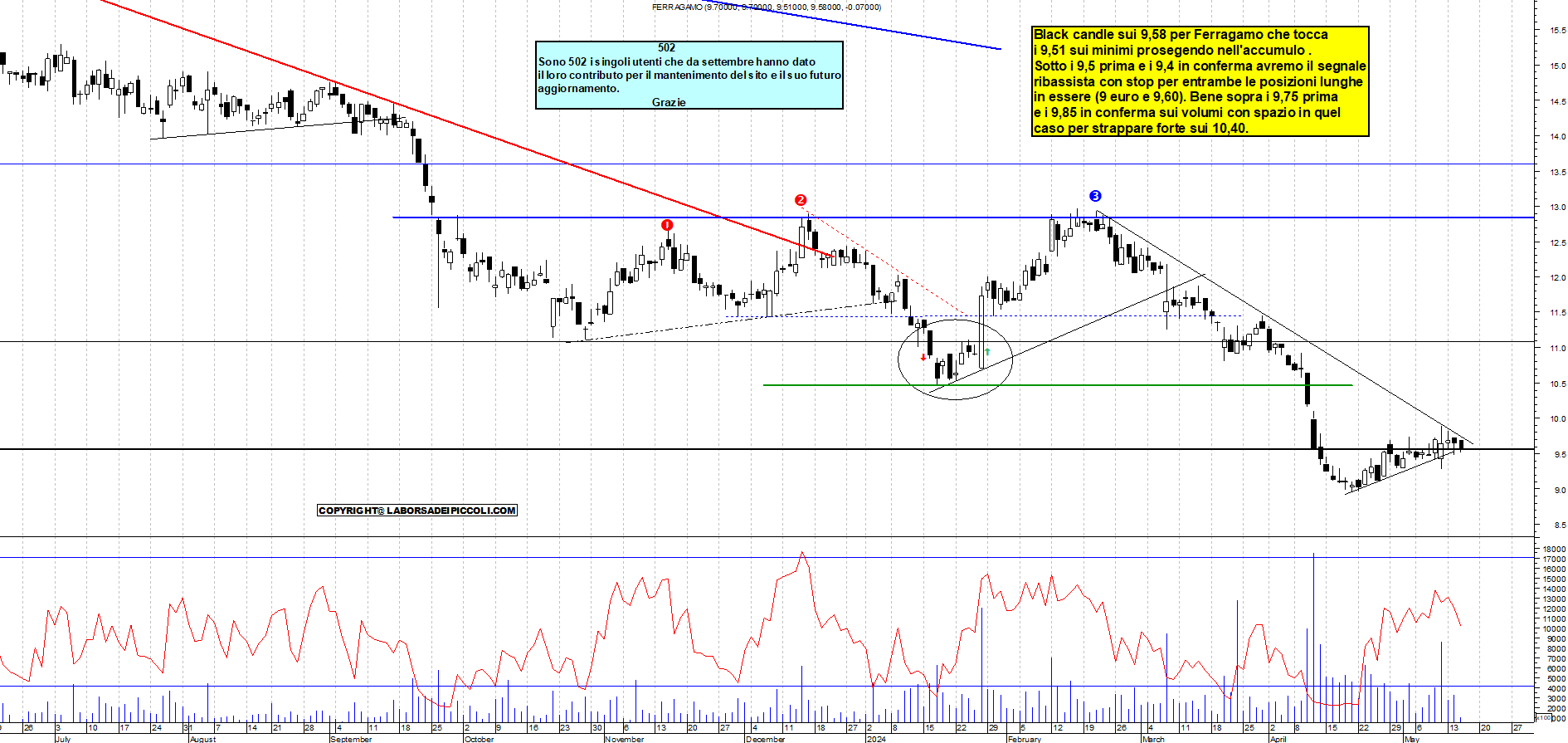The image size is (1568, 743).
Task: Click the 11.0 price axis label
Action: 1557,349
